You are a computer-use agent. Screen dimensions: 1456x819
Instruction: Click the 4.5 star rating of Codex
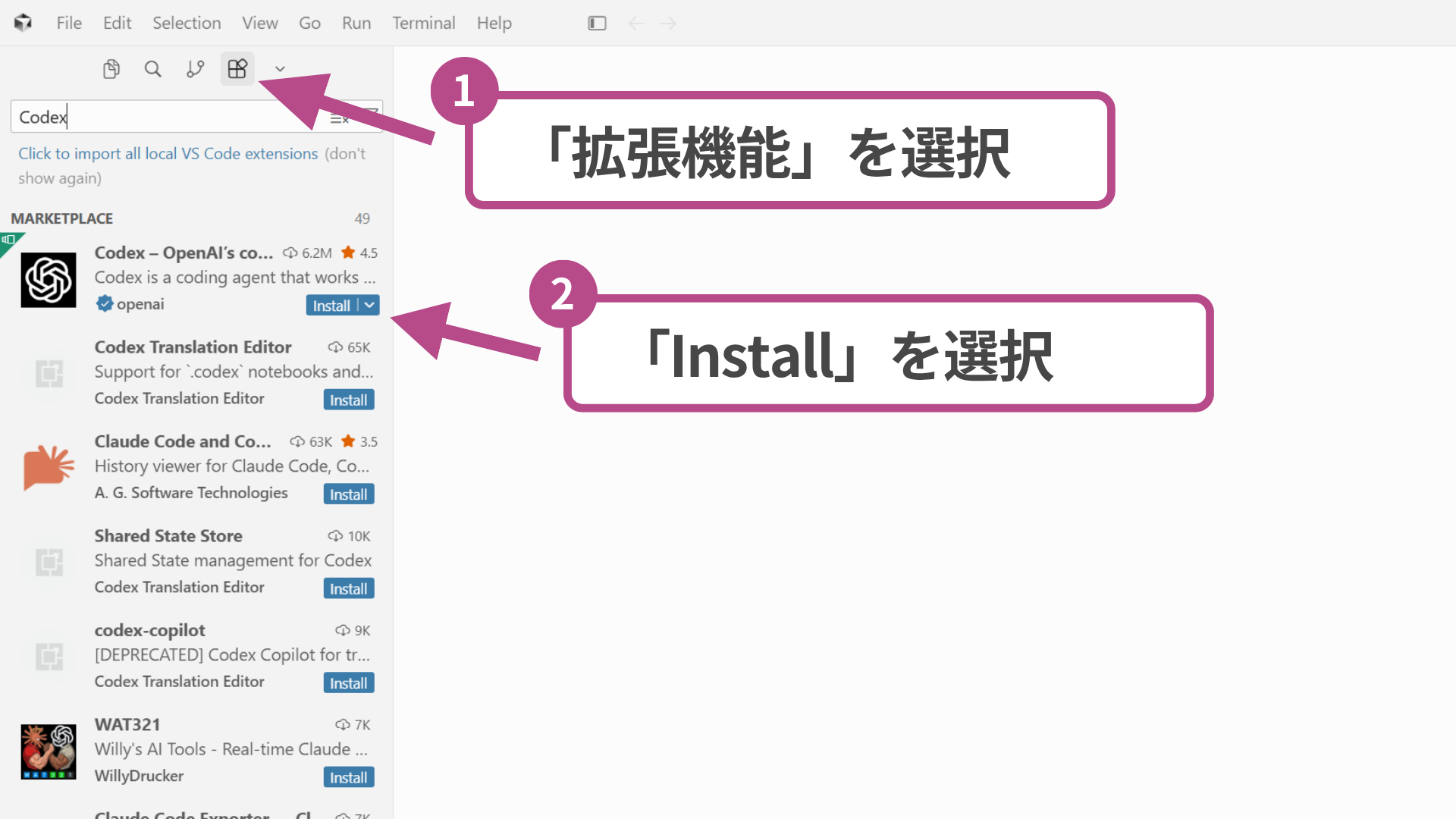[x=359, y=253]
